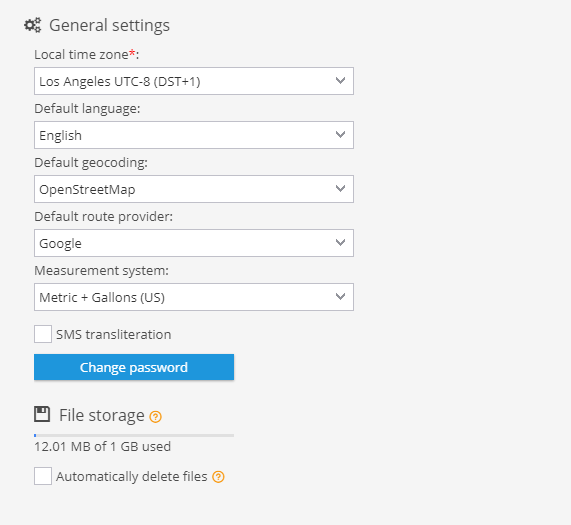
Task: Toggle the Automatically delete files checkbox
Action: point(43,476)
